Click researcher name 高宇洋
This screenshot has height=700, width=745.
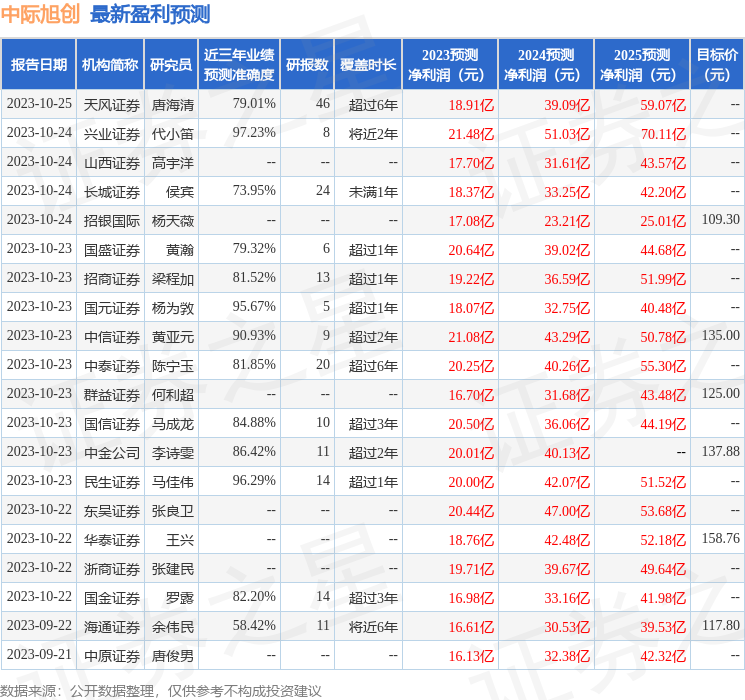172,163
